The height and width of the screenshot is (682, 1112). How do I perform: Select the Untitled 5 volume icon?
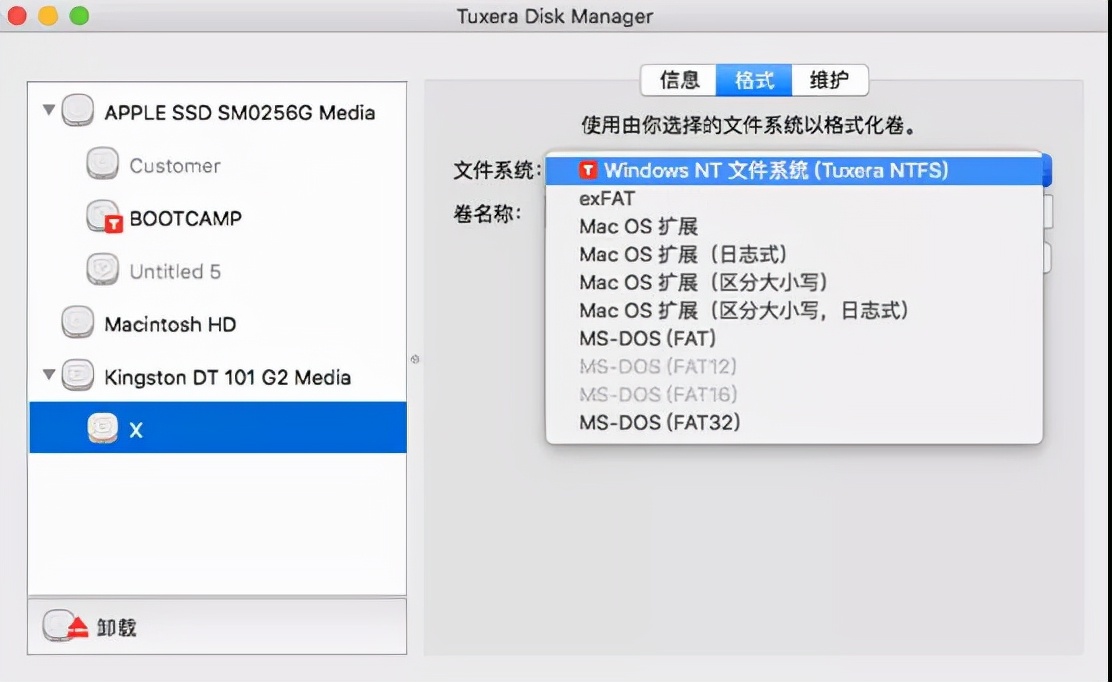100,270
